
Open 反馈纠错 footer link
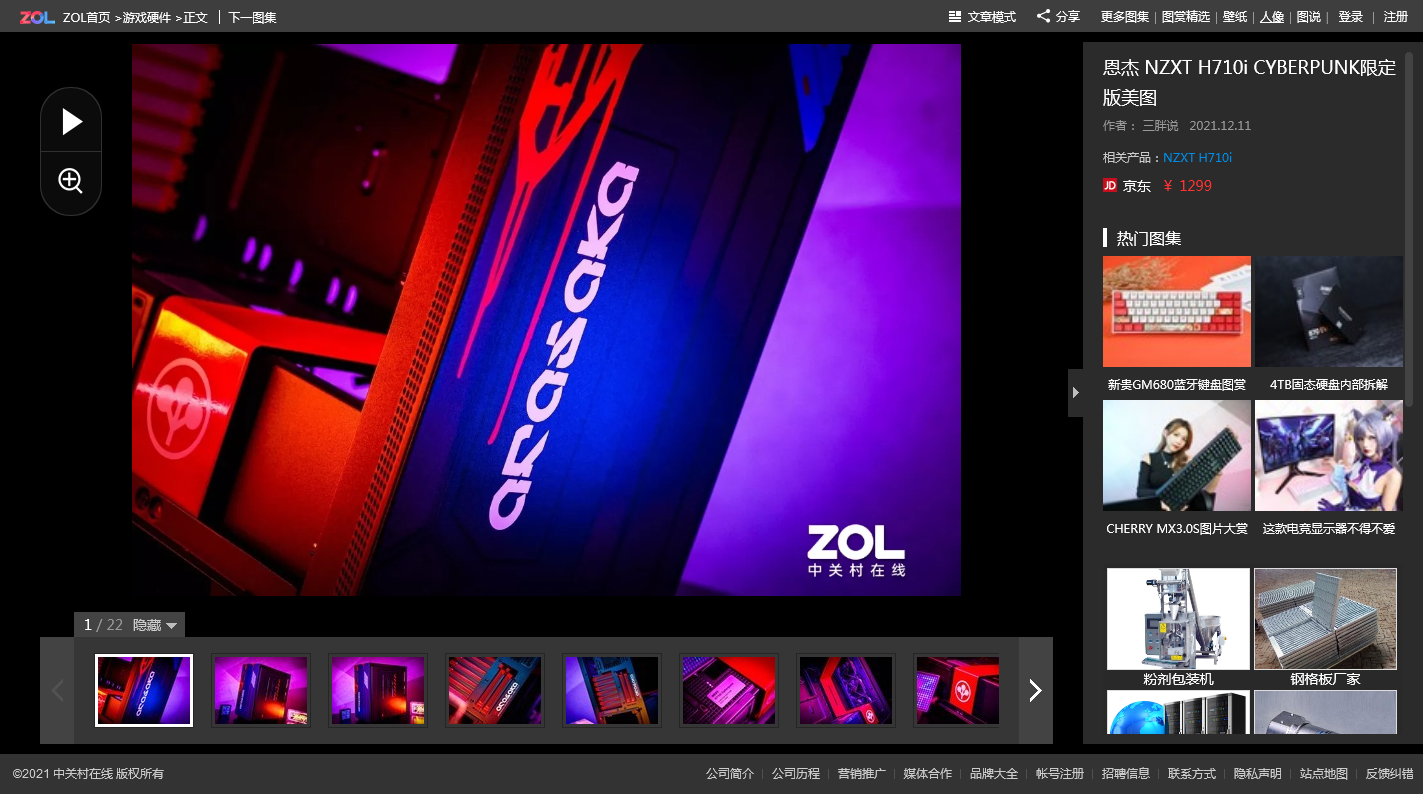pyautogui.click(x=1390, y=774)
